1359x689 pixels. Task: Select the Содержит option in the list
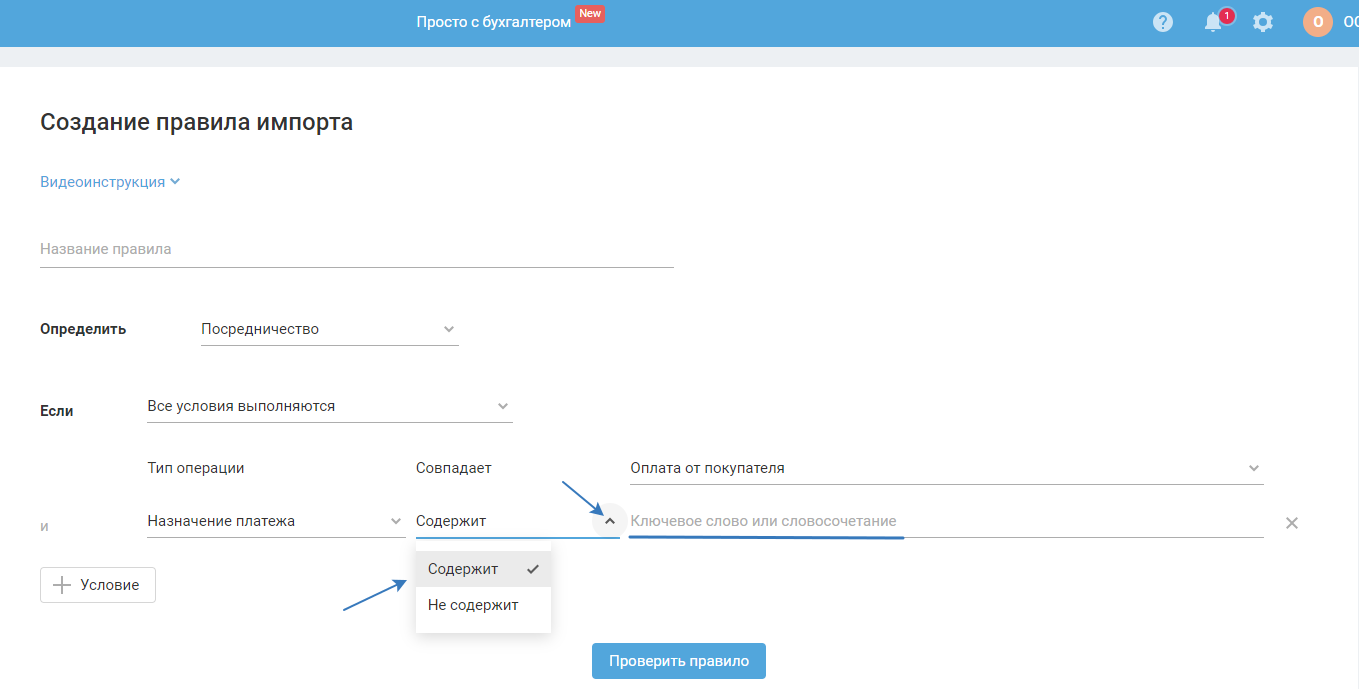pyautogui.click(x=464, y=569)
